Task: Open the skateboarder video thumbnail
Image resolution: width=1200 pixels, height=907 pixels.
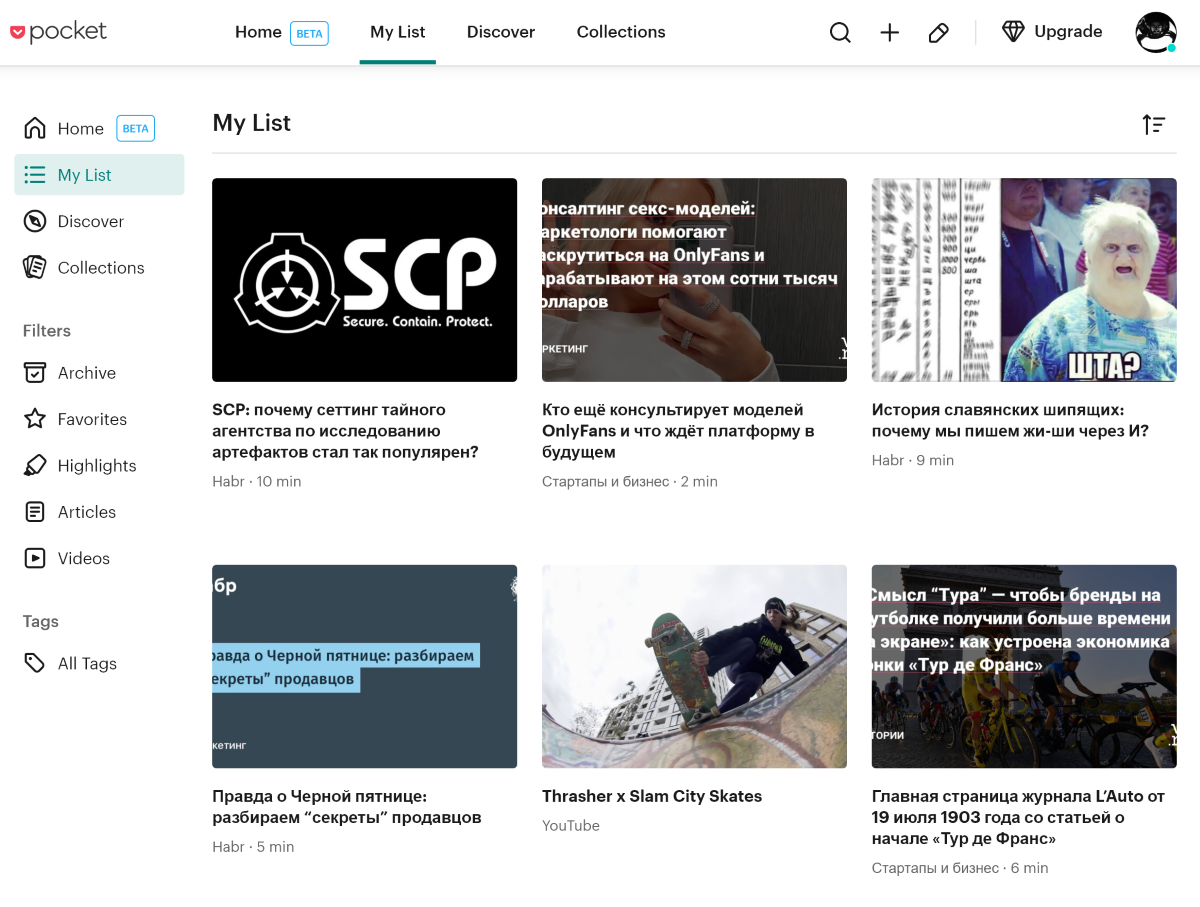Action: coord(694,666)
